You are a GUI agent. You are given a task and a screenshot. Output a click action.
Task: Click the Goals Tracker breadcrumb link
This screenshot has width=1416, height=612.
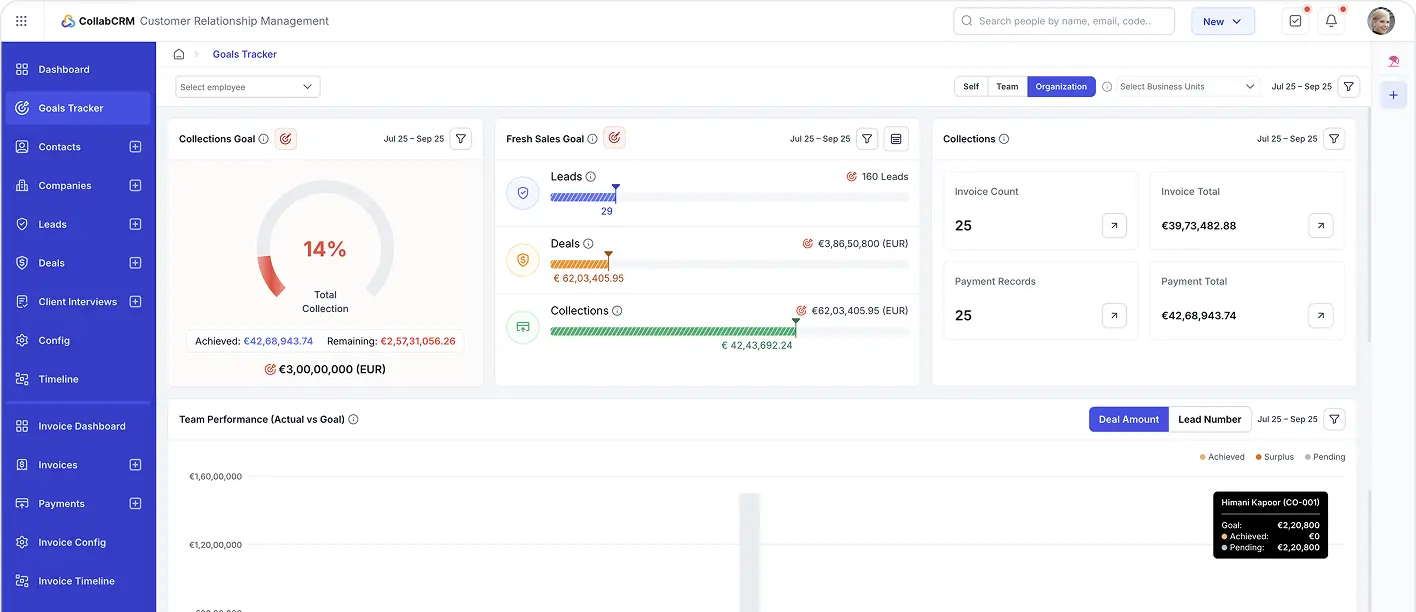(x=245, y=54)
